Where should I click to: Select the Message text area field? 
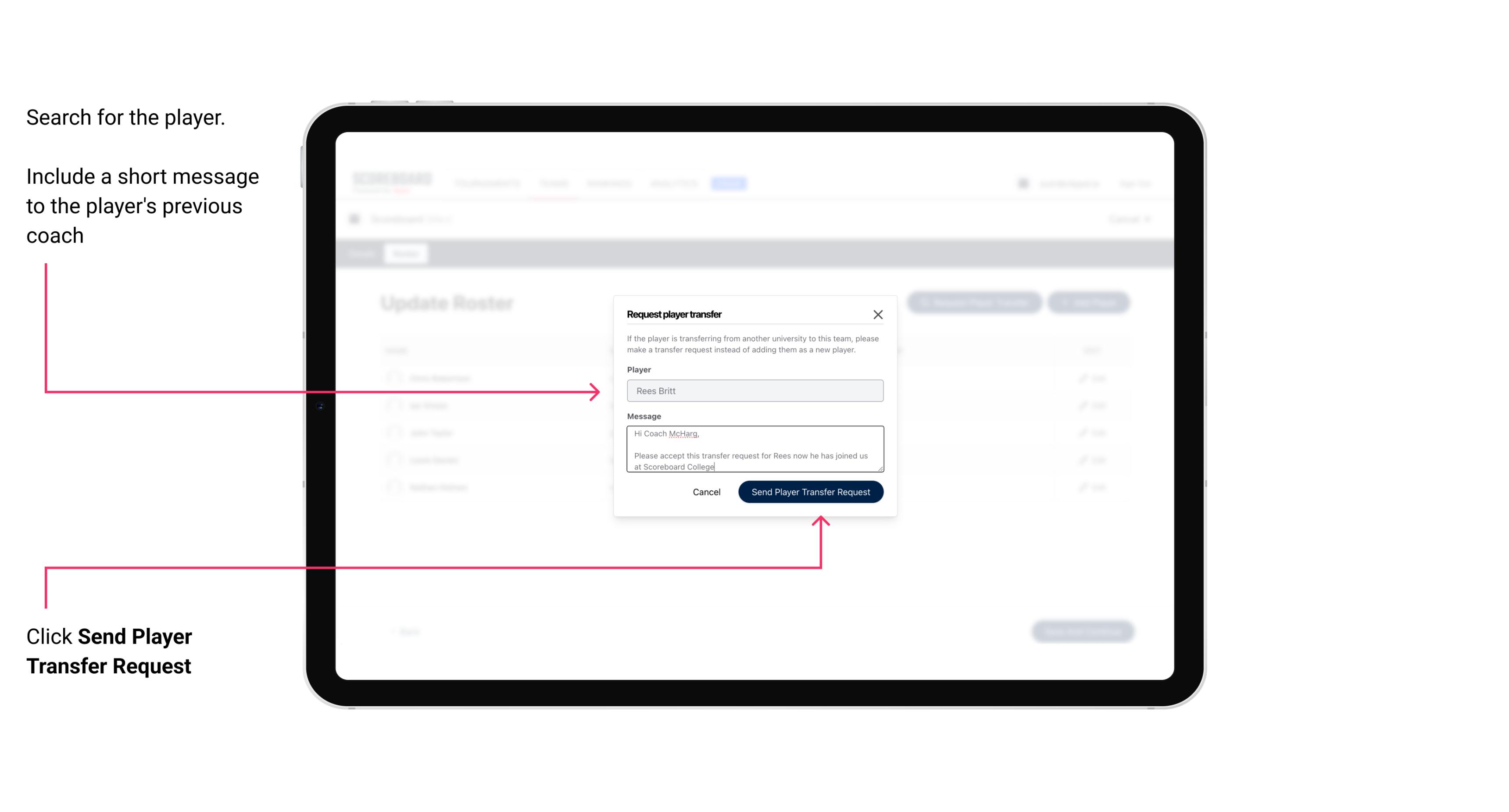coord(753,449)
